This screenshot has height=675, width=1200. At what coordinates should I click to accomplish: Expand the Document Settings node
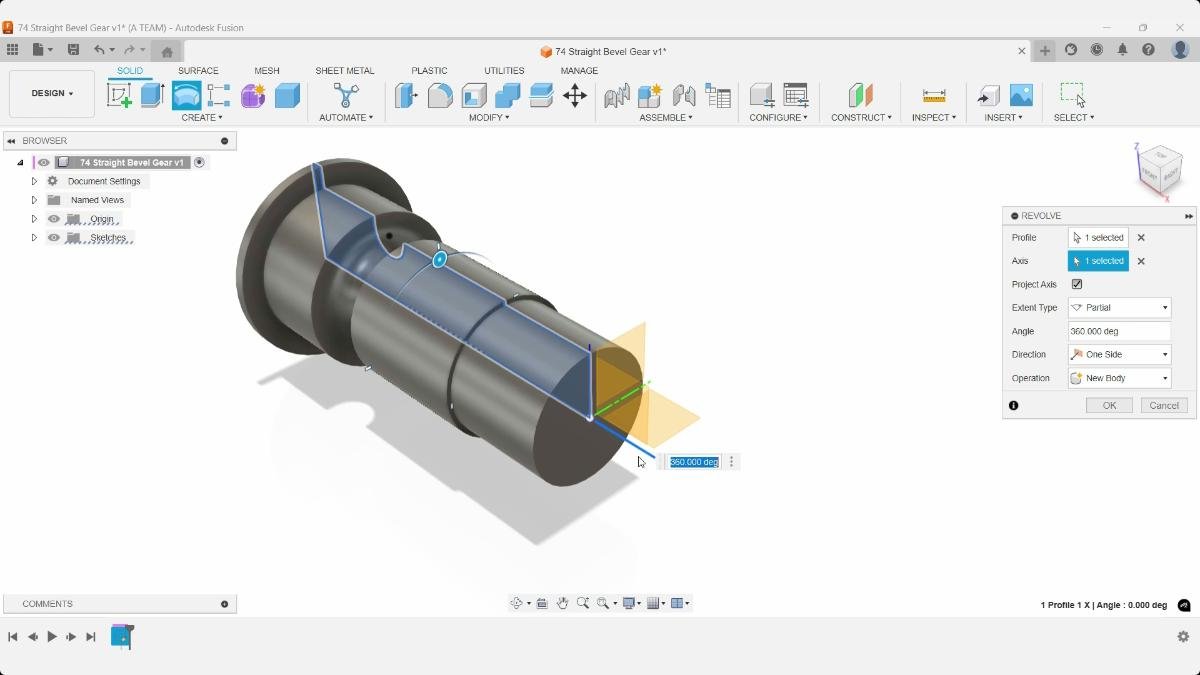(34, 181)
